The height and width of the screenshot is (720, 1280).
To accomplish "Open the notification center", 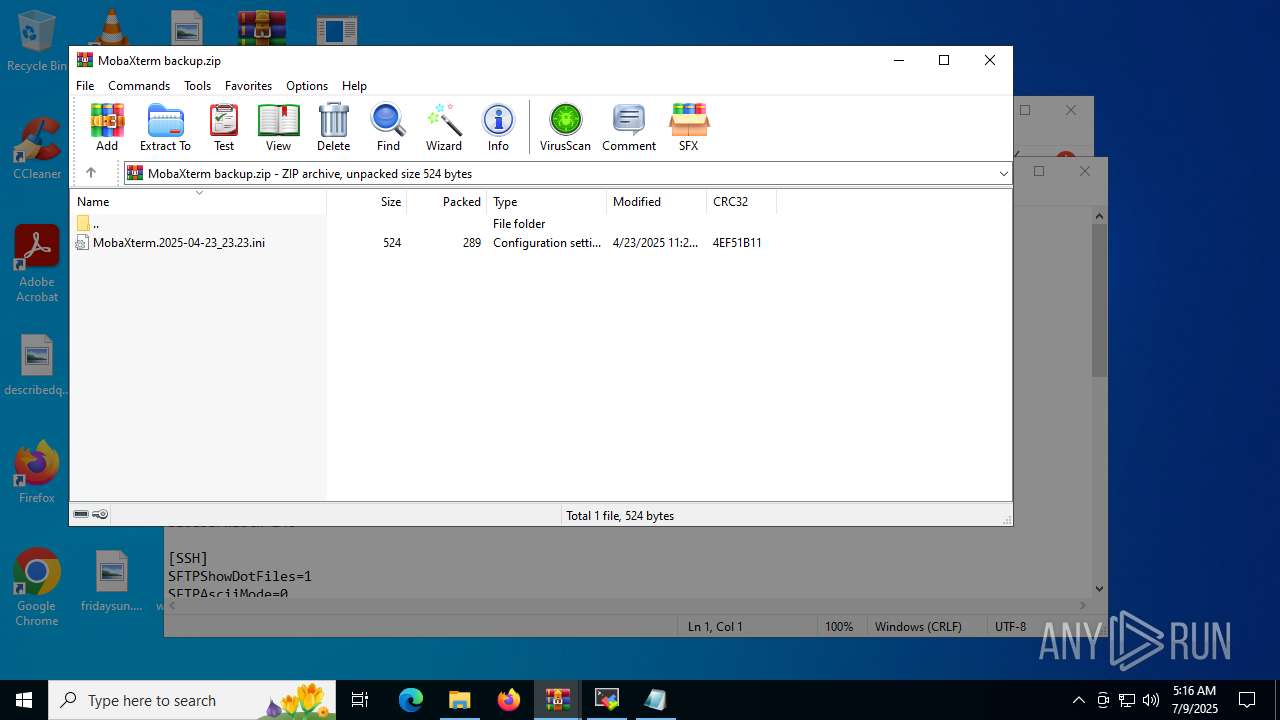I will [1247, 700].
